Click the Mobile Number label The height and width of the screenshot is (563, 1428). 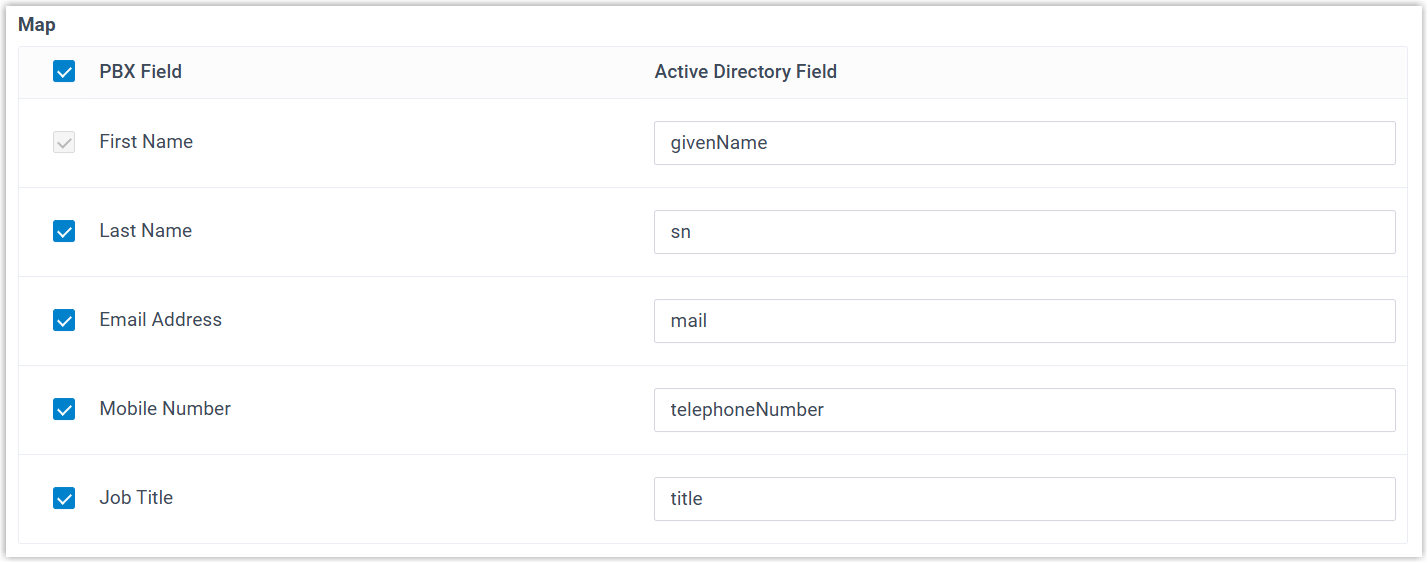[x=165, y=409]
